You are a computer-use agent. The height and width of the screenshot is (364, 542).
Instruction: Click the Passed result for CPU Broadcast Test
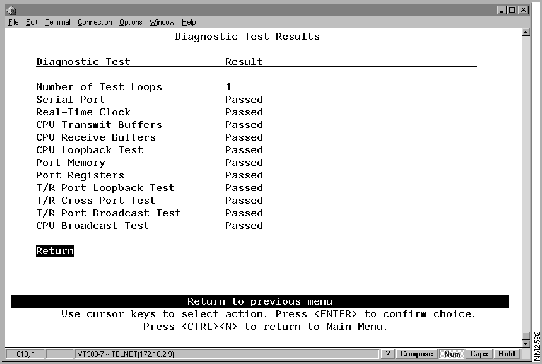click(244, 226)
